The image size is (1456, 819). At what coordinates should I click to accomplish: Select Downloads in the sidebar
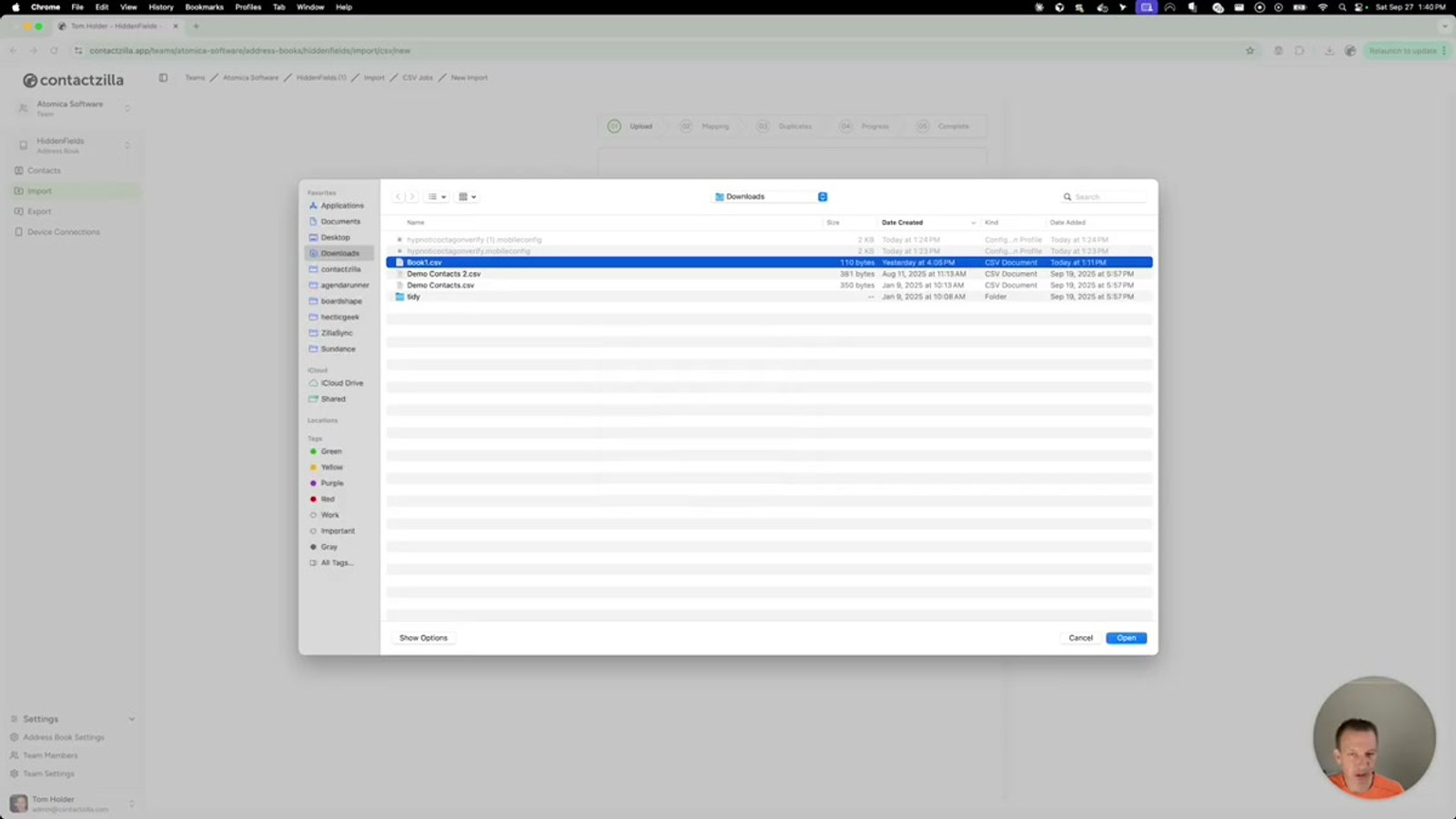tap(339, 253)
